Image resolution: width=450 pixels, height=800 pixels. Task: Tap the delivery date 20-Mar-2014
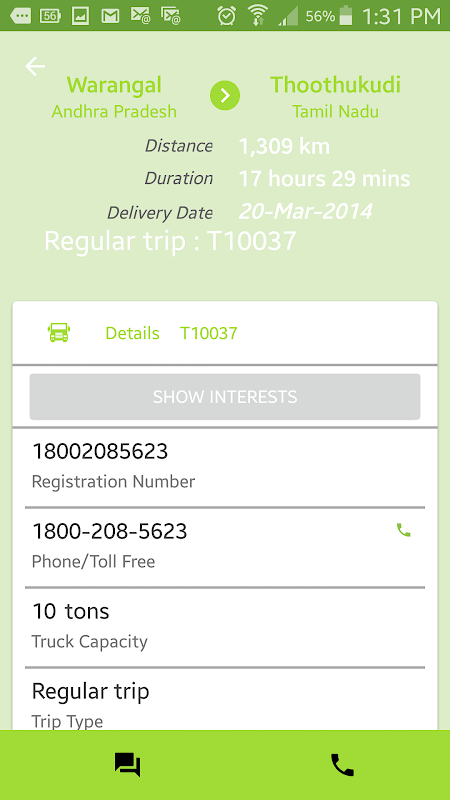pos(306,211)
